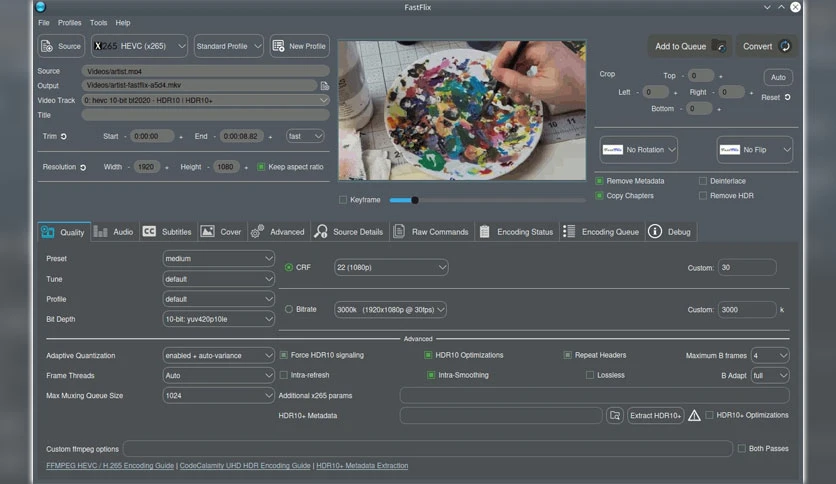836x484 pixels.
Task: Open FFMPEG HEVC / H.265 Encoding Guide link
Action: [110, 466]
